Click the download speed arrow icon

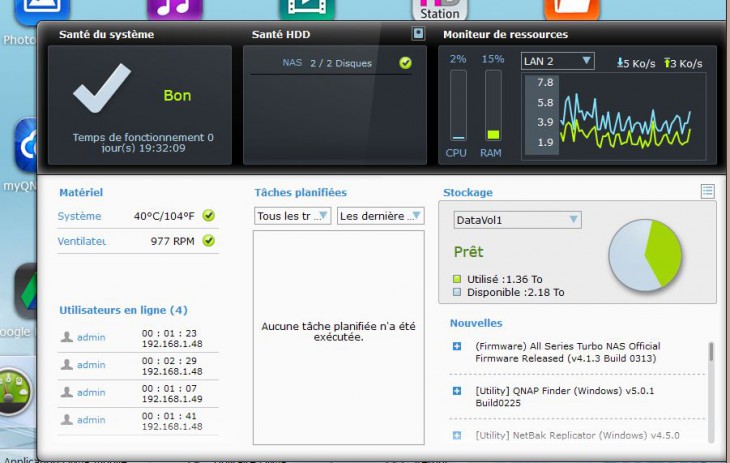[620, 62]
